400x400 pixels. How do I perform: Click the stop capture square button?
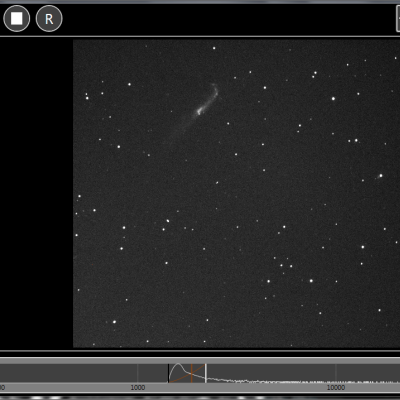(16, 18)
